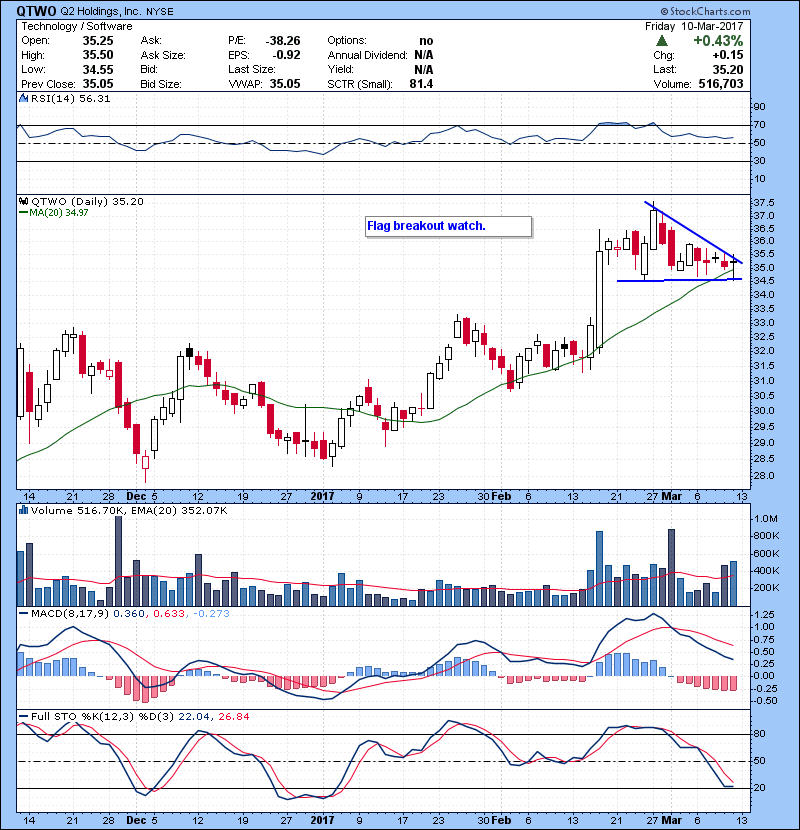Image resolution: width=800 pixels, height=830 pixels.
Task: Click the Prev Close value 35.05
Action: tap(98, 84)
